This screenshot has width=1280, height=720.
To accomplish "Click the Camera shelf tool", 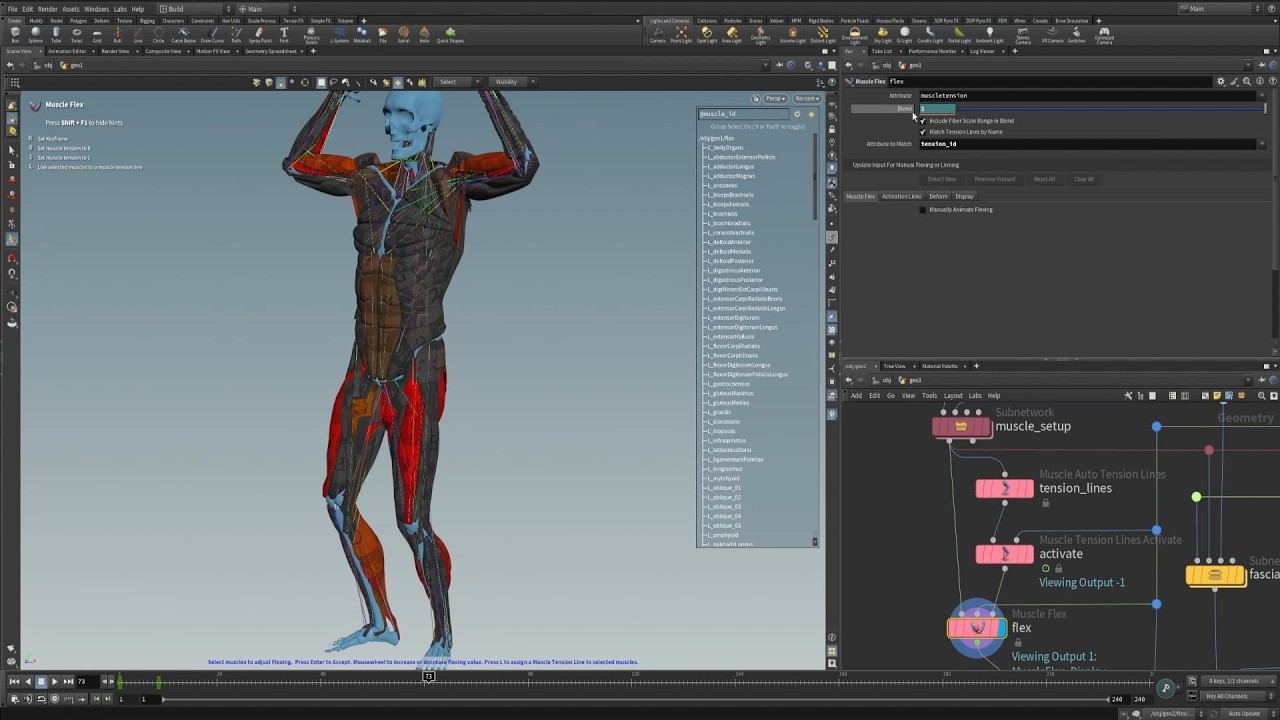I will pyautogui.click(x=657, y=34).
